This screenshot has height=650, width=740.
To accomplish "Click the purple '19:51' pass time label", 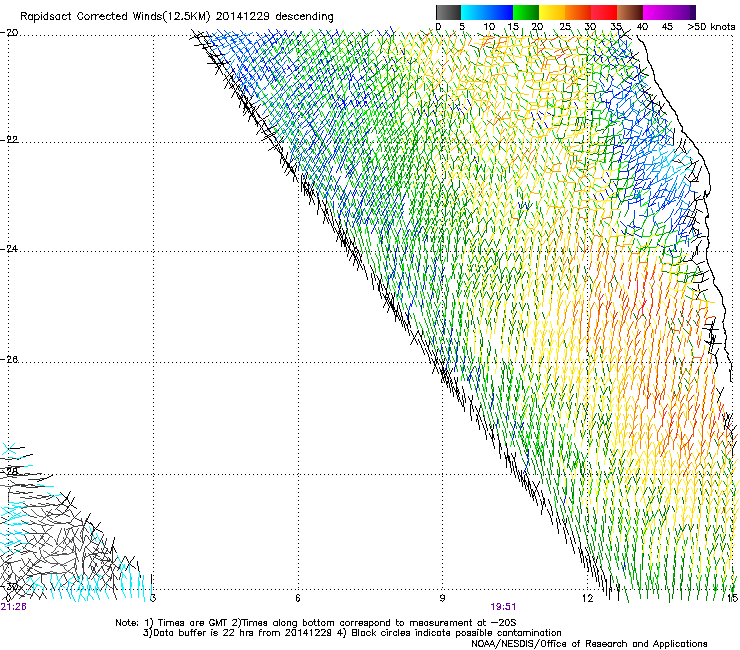I will [x=503, y=607].
